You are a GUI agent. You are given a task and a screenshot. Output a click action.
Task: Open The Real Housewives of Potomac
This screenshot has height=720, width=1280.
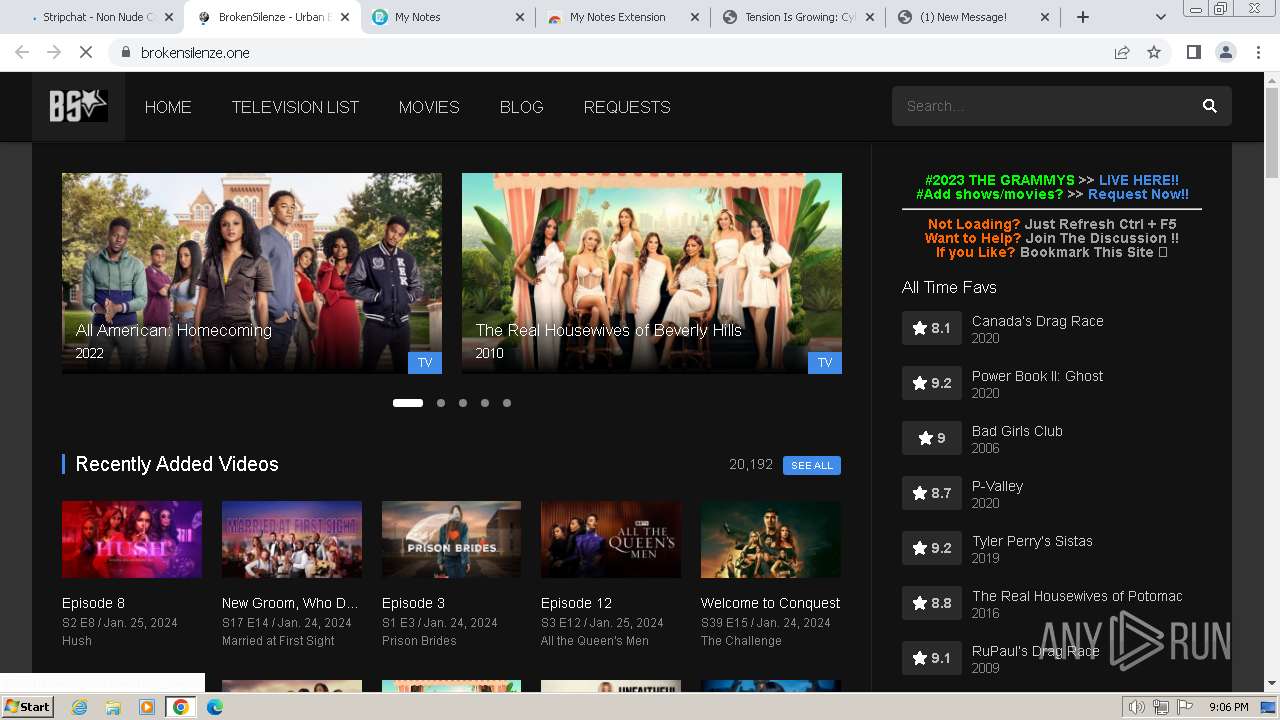tap(1077, 596)
